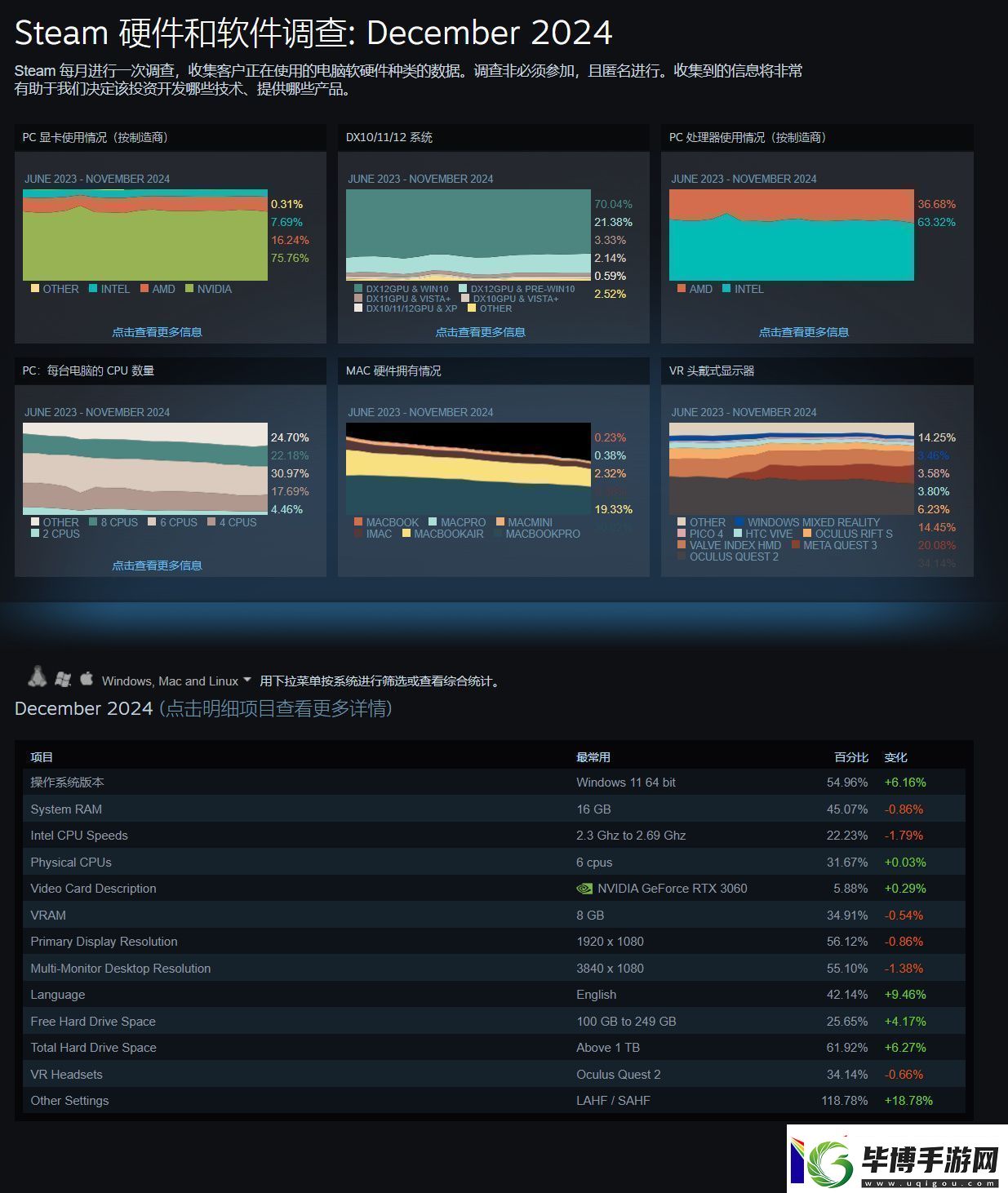Image resolution: width=1008 pixels, height=1193 pixels.
Task: Expand the System RAM row
Action: point(494,809)
